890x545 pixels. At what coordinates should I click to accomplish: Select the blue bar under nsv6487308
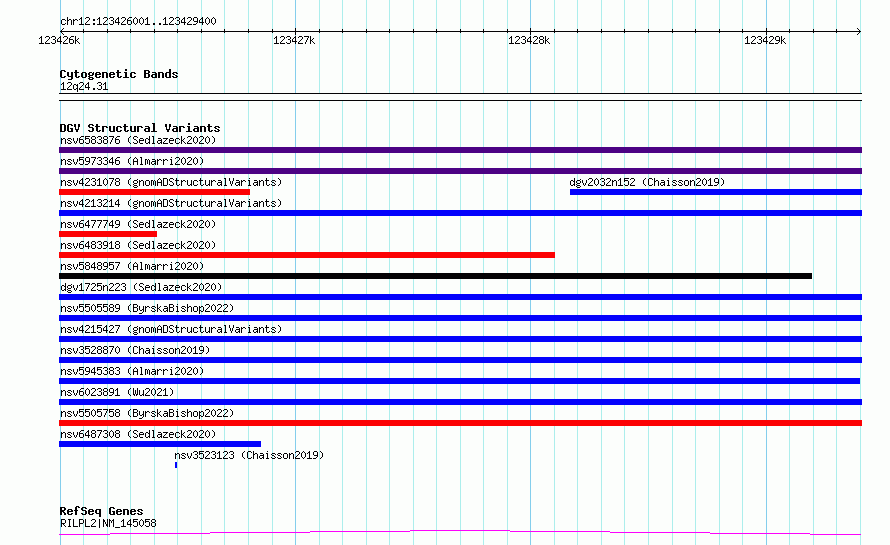(160, 444)
